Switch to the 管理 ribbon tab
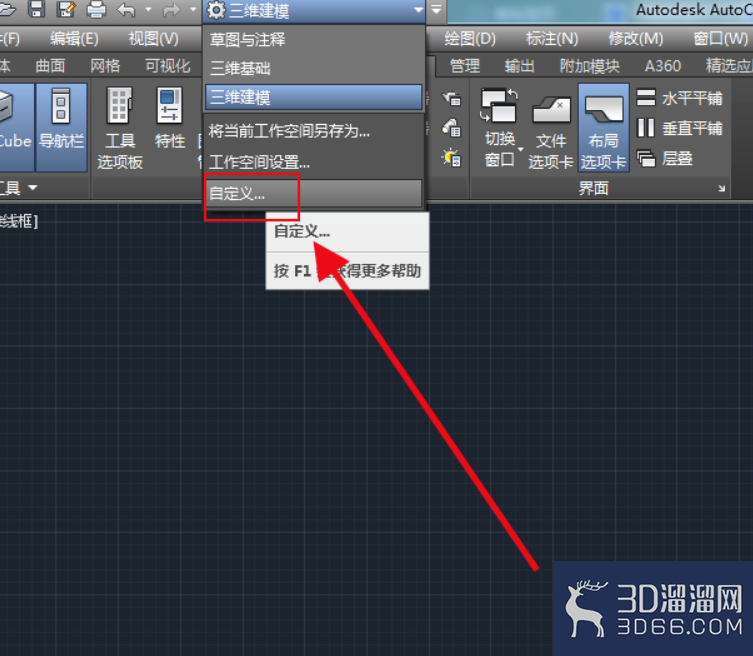 464,66
